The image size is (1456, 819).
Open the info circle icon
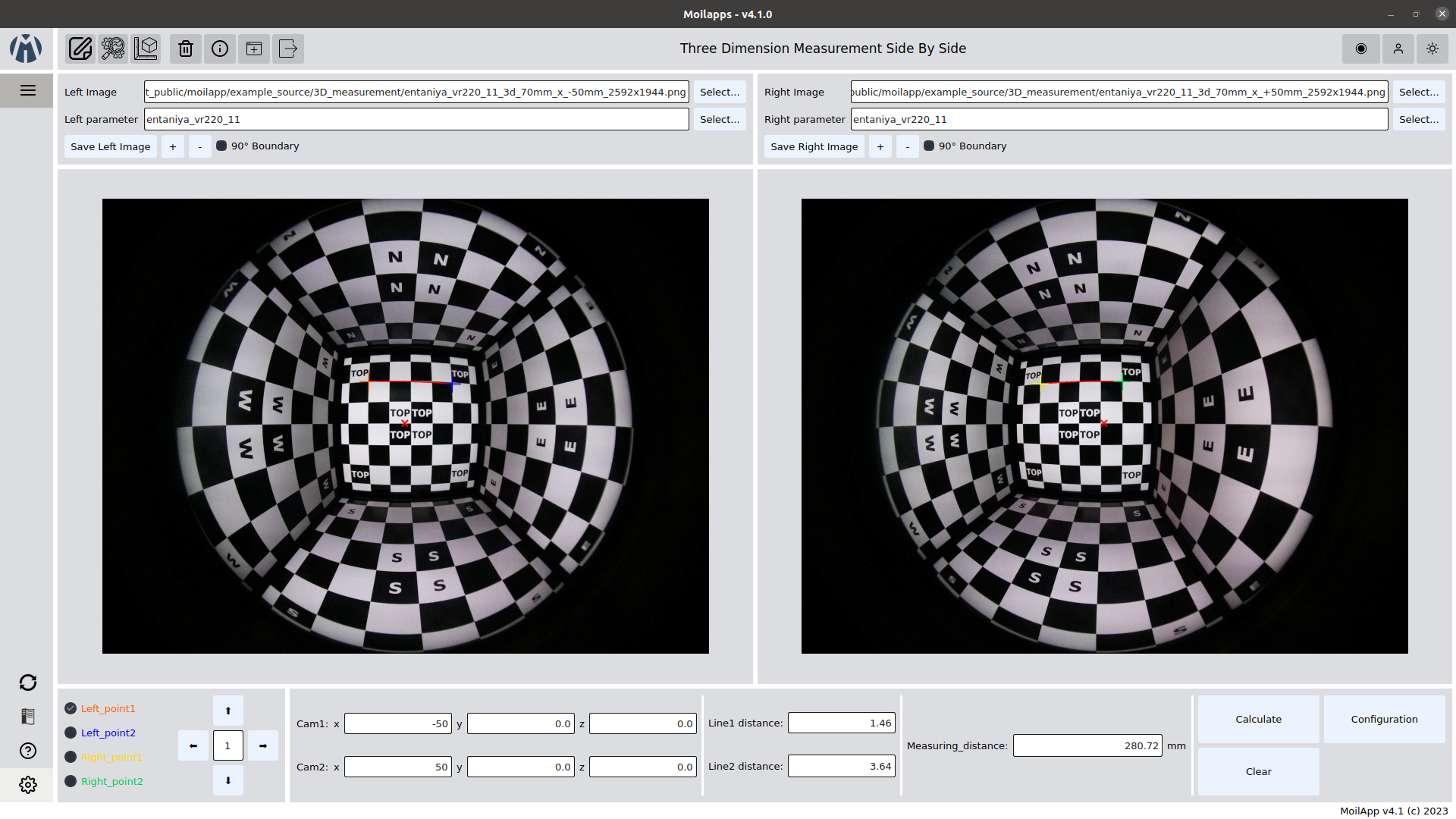220,49
